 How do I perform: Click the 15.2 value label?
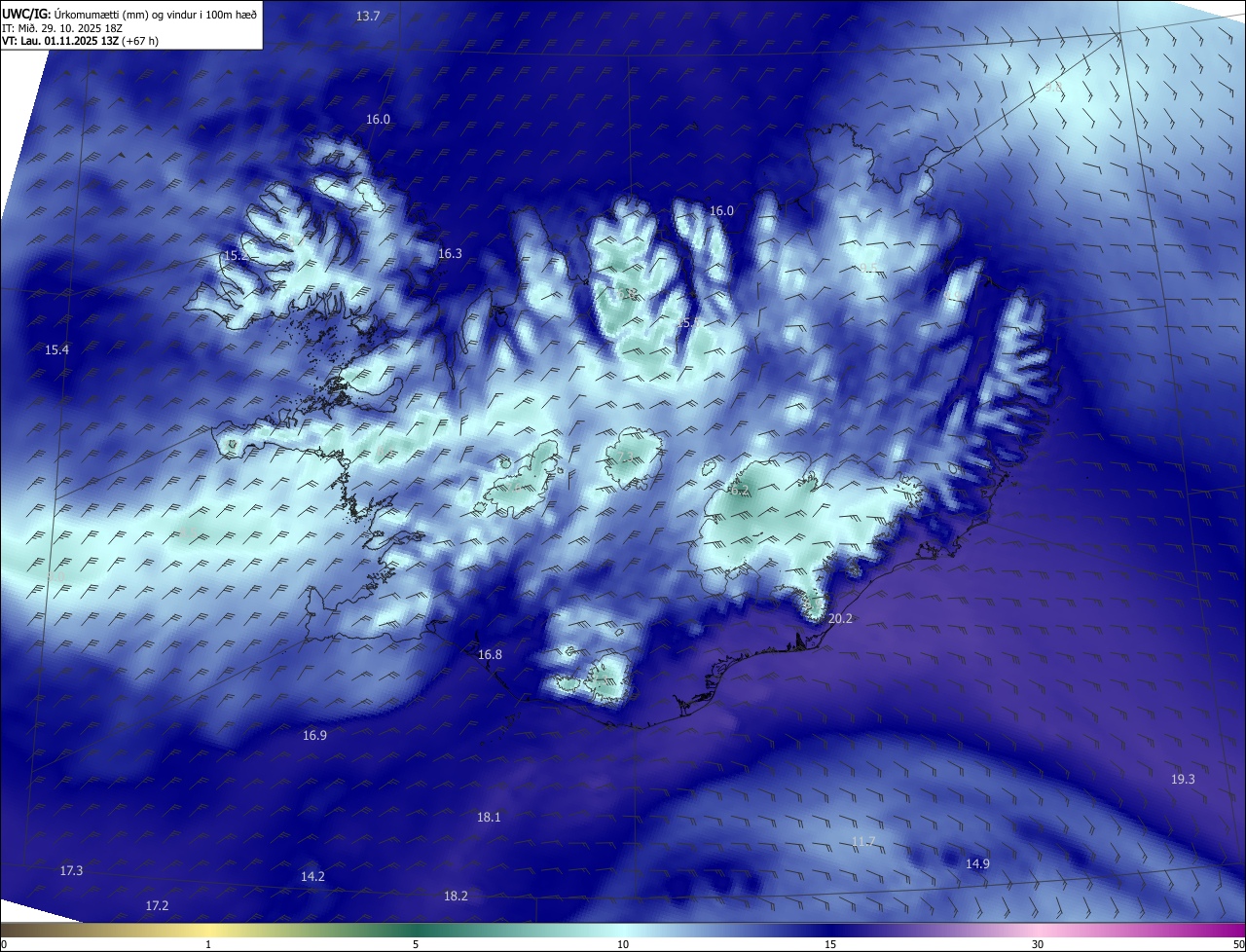coord(236,255)
